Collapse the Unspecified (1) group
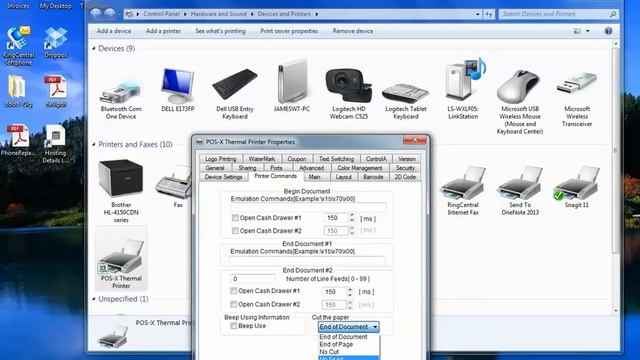This screenshot has width=640, height=360. point(94,299)
